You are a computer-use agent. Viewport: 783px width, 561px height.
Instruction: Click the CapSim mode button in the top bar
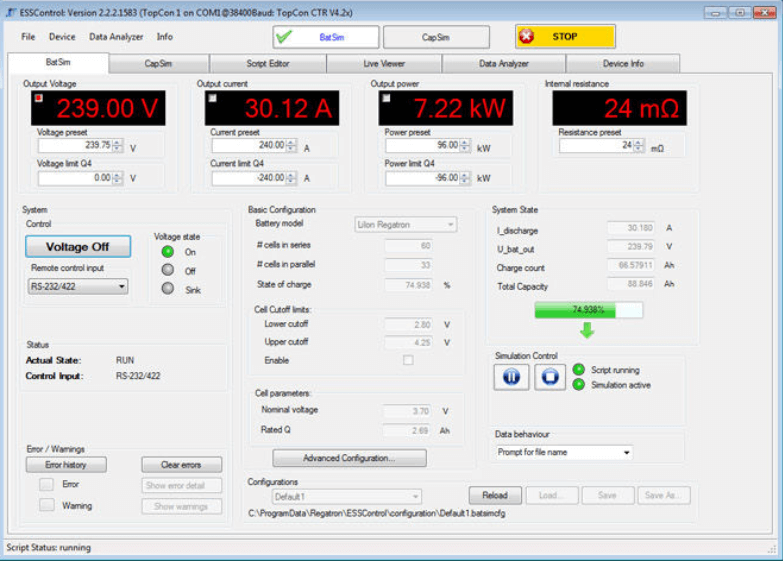(436, 37)
